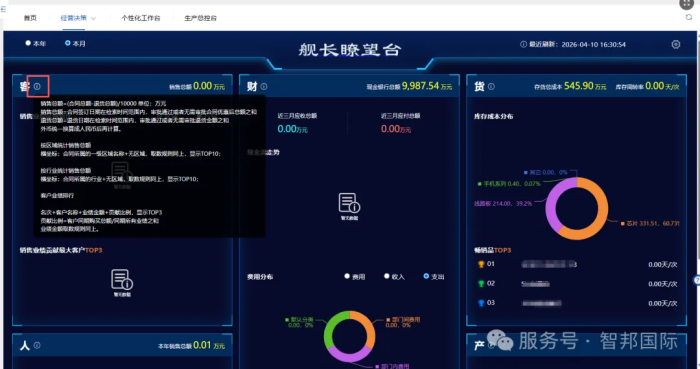Click the green trophy icon for rank 02
This screenshot has height=369, width=700.
pos(481,283)
